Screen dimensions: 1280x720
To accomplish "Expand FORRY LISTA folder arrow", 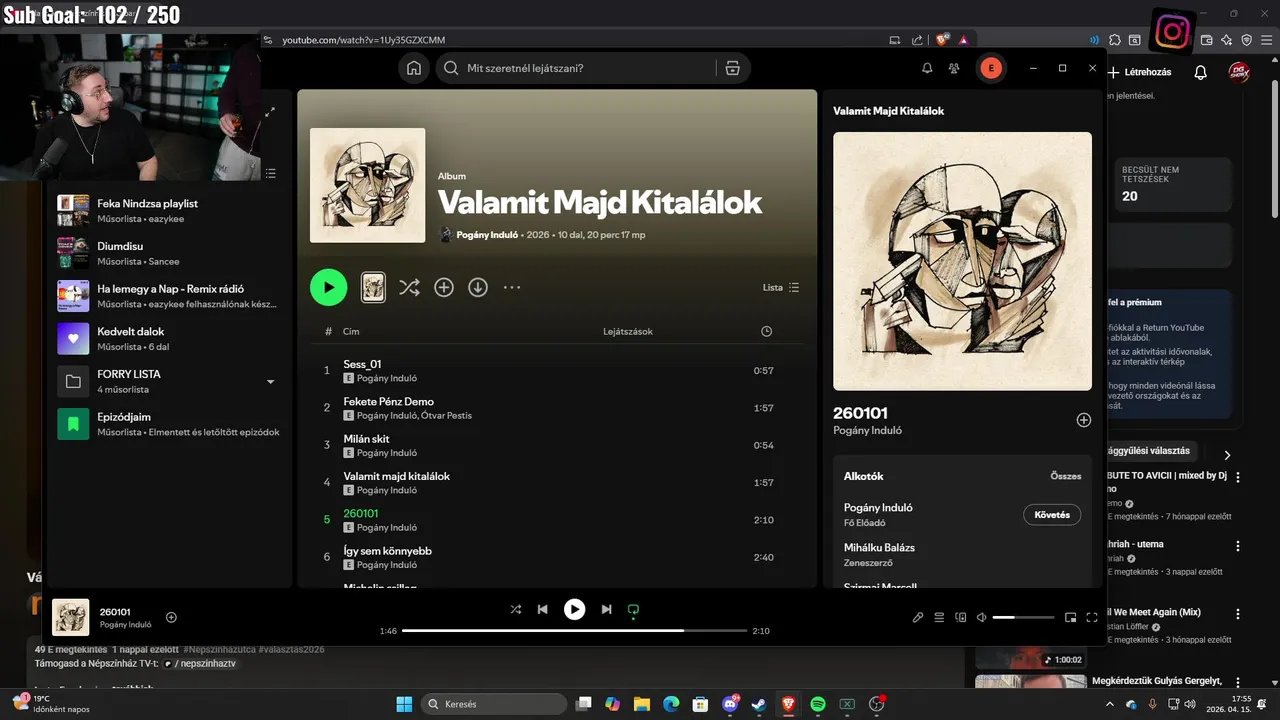I will [x=270, y=382].
